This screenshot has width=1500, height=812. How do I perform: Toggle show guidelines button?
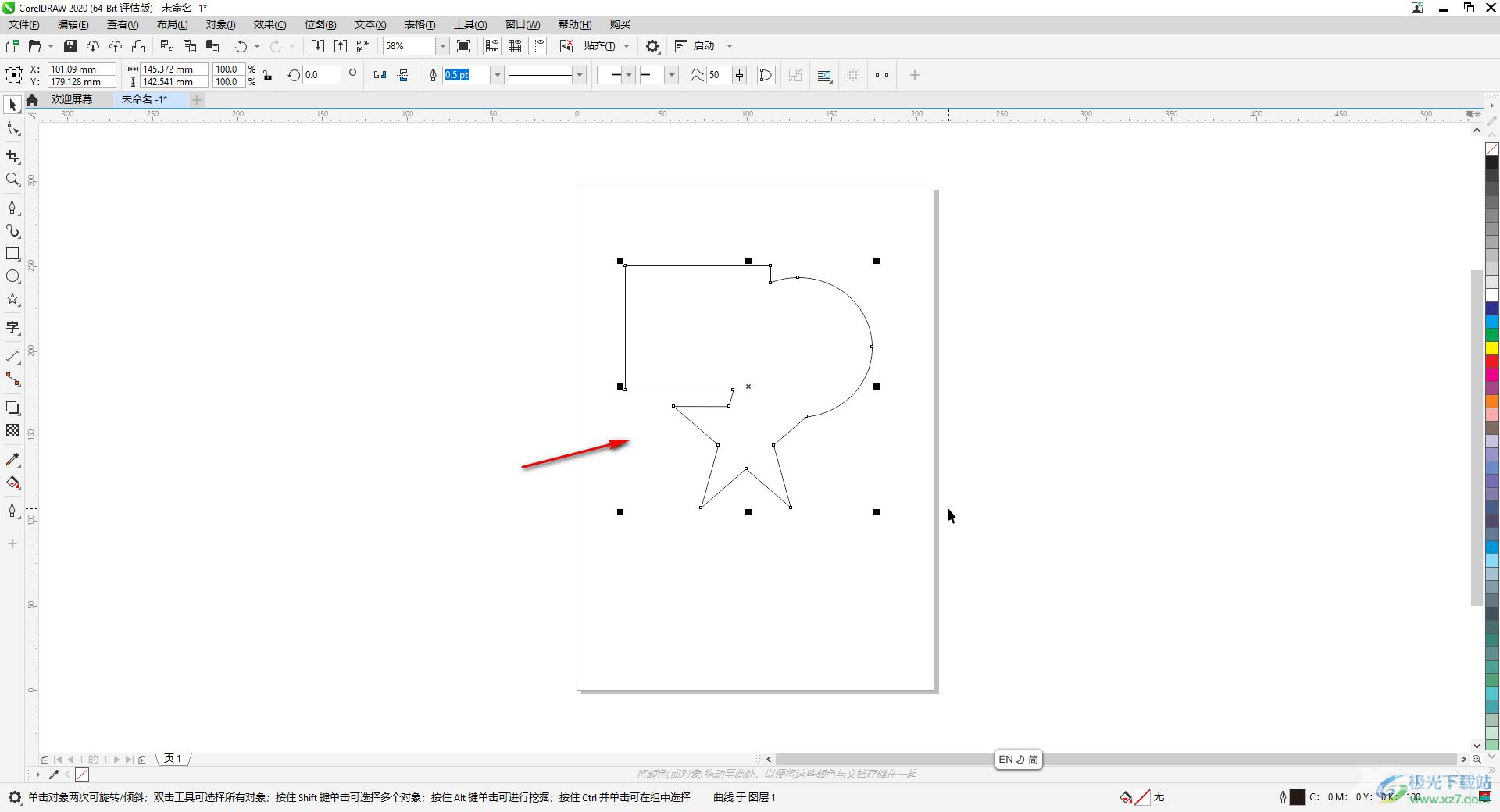[537, 46]
